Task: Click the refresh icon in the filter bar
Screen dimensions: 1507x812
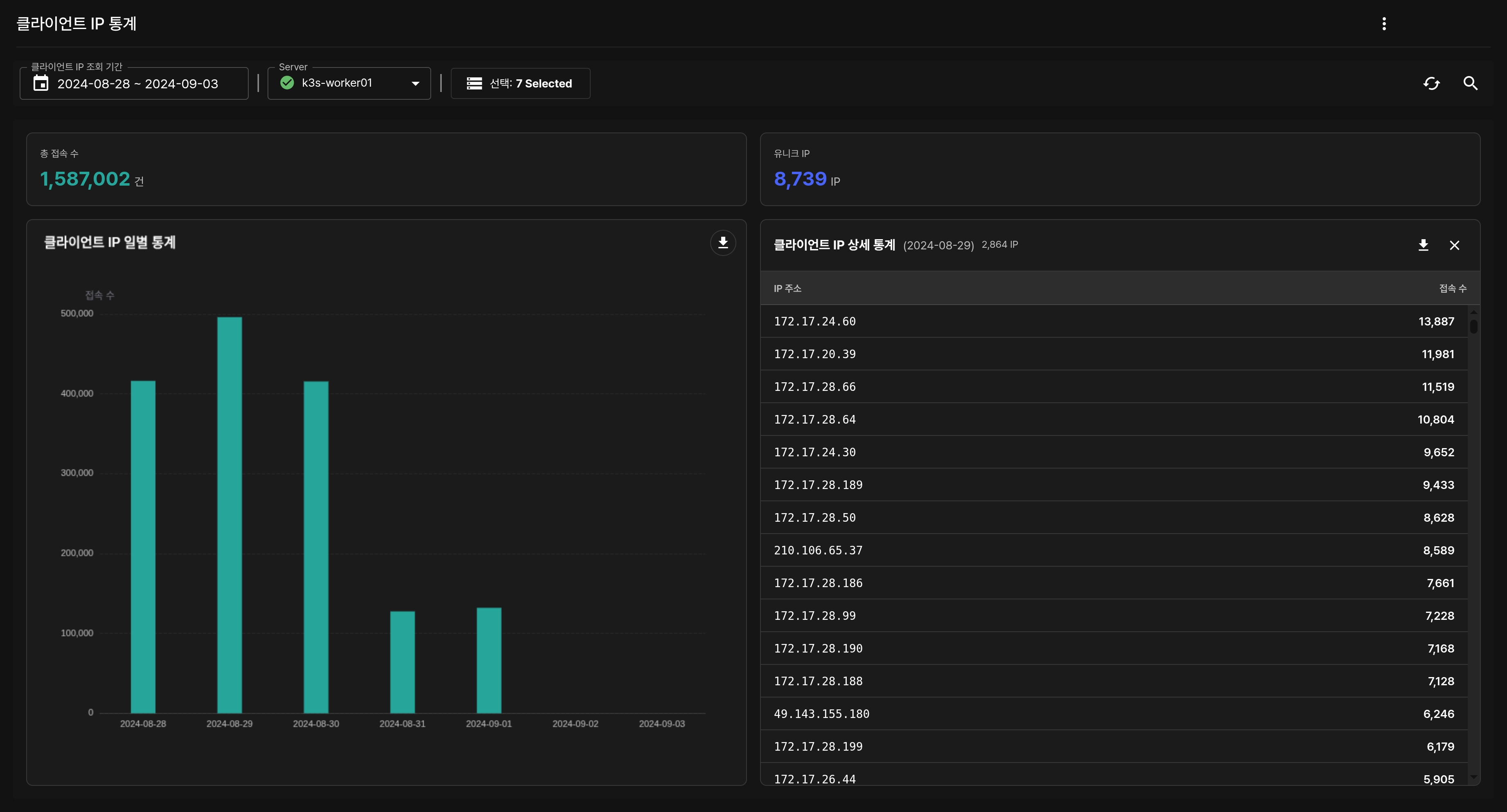Action: point(1431,83)
